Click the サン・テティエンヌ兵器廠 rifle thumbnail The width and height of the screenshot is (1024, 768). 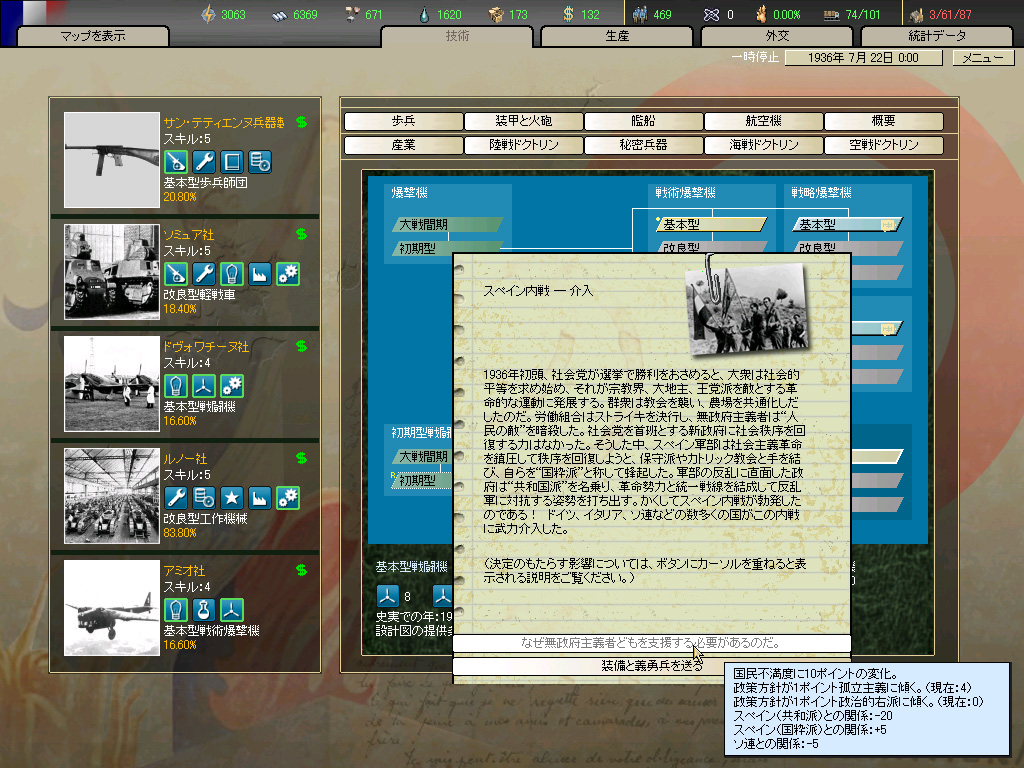point(112,160)
